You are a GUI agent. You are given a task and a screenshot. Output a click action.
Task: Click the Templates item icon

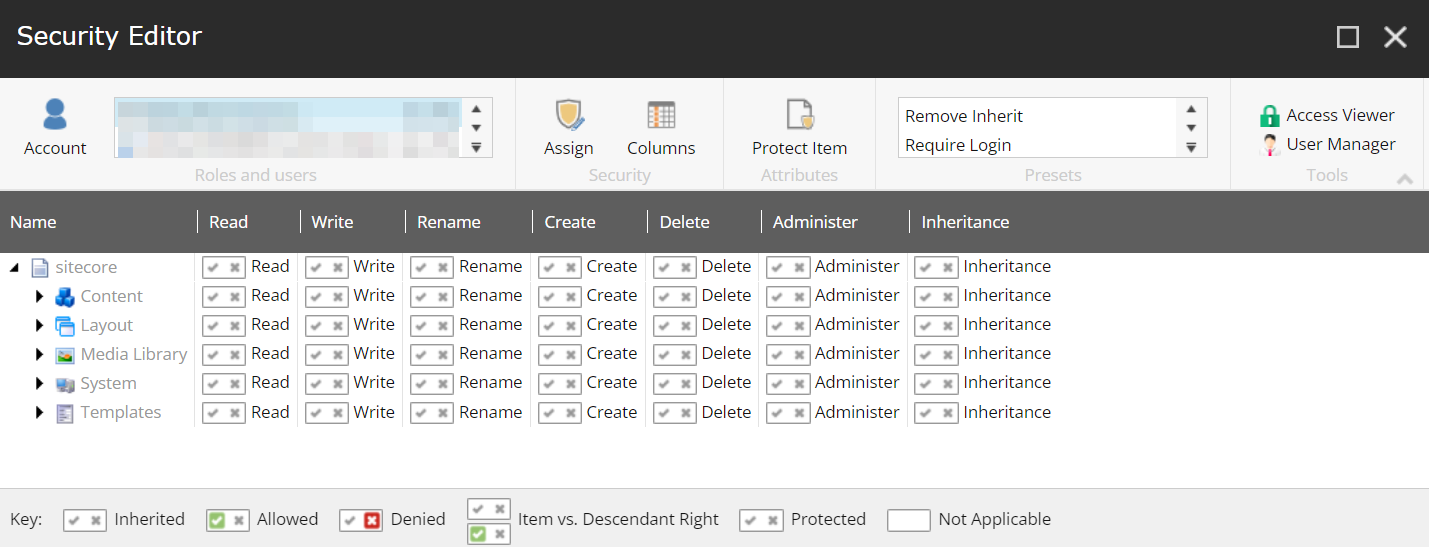click(x=65, y=413)
